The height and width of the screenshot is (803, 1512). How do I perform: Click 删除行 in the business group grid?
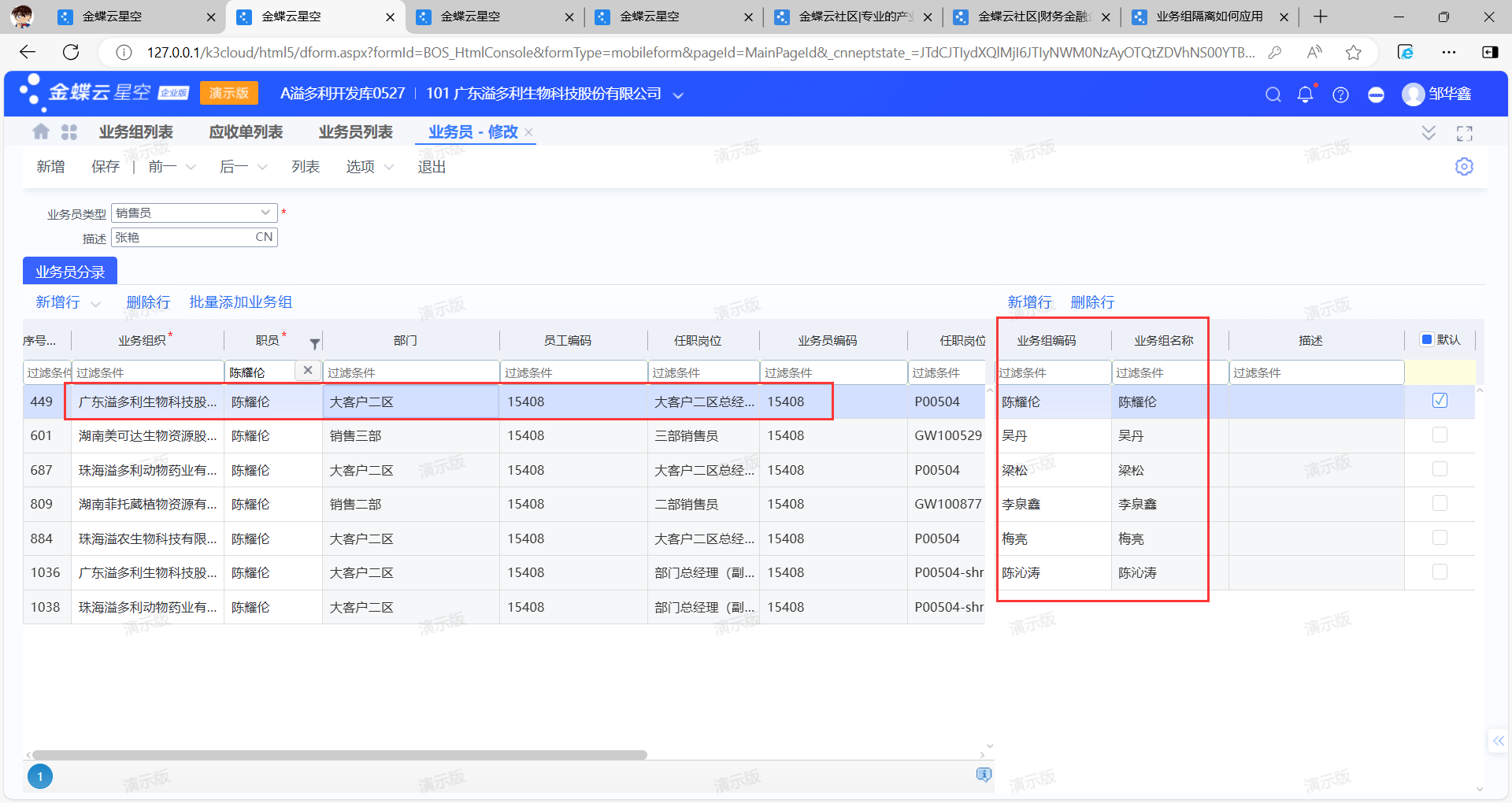(1092, 302)
